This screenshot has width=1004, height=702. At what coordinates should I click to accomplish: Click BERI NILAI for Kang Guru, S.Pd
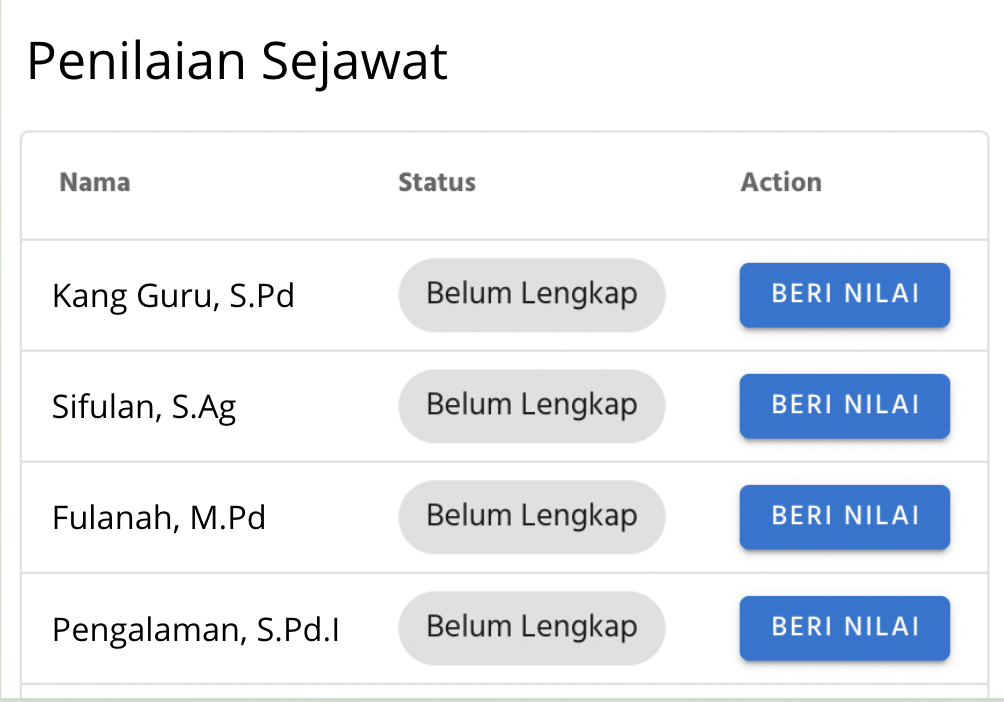(x=844, y=295)
